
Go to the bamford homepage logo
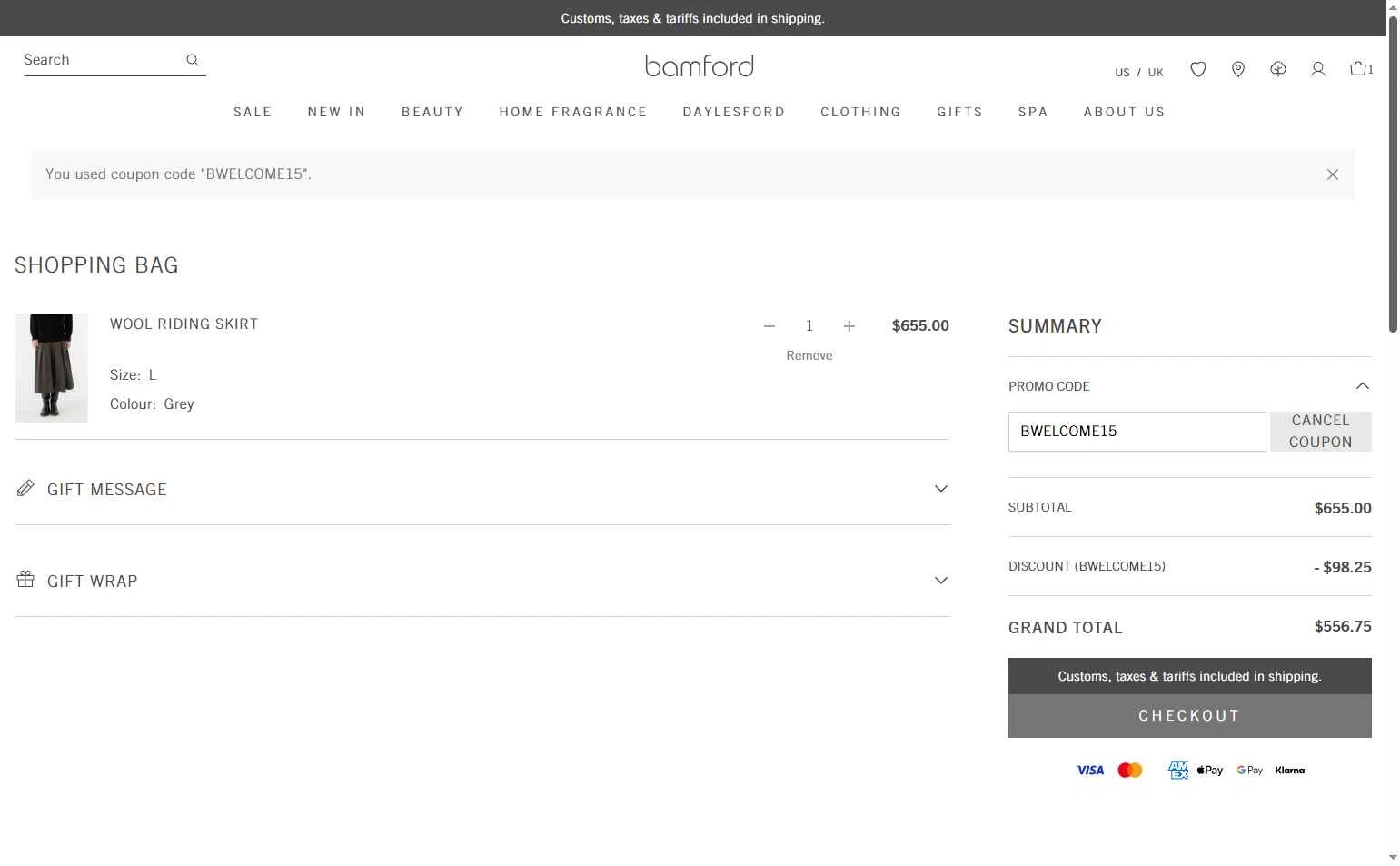pos(700,65)
